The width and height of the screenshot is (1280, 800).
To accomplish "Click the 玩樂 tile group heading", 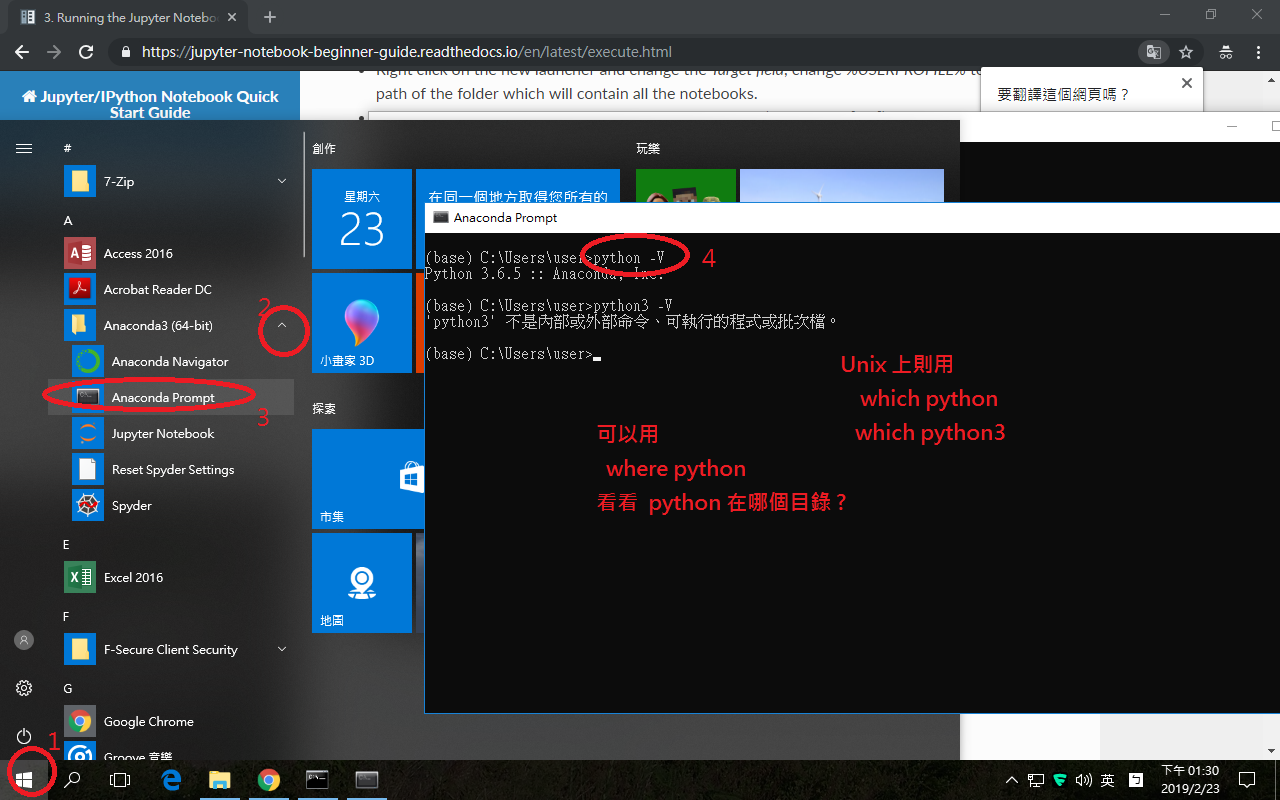I will click(648, 148).
